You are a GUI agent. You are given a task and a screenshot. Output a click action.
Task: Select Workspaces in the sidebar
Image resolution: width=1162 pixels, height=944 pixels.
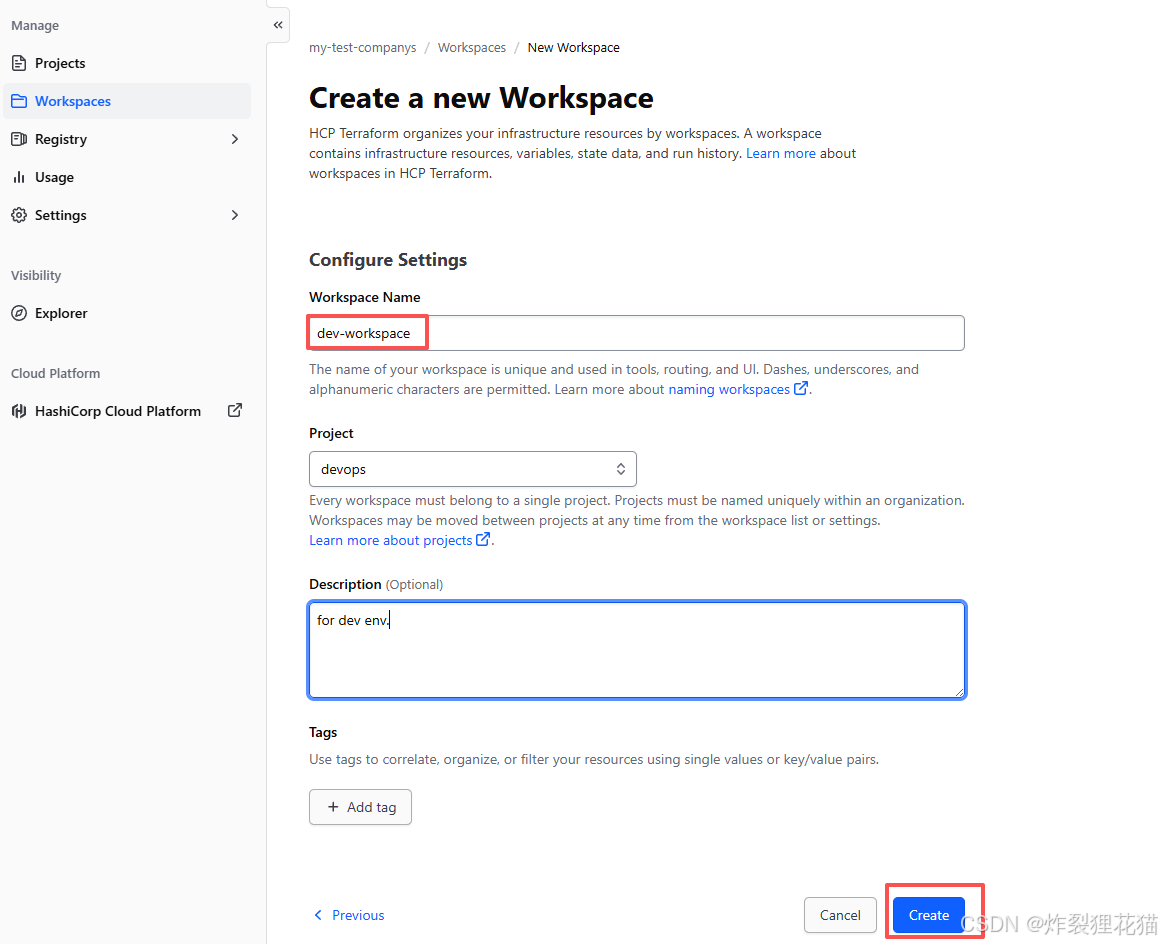point(127,101)
